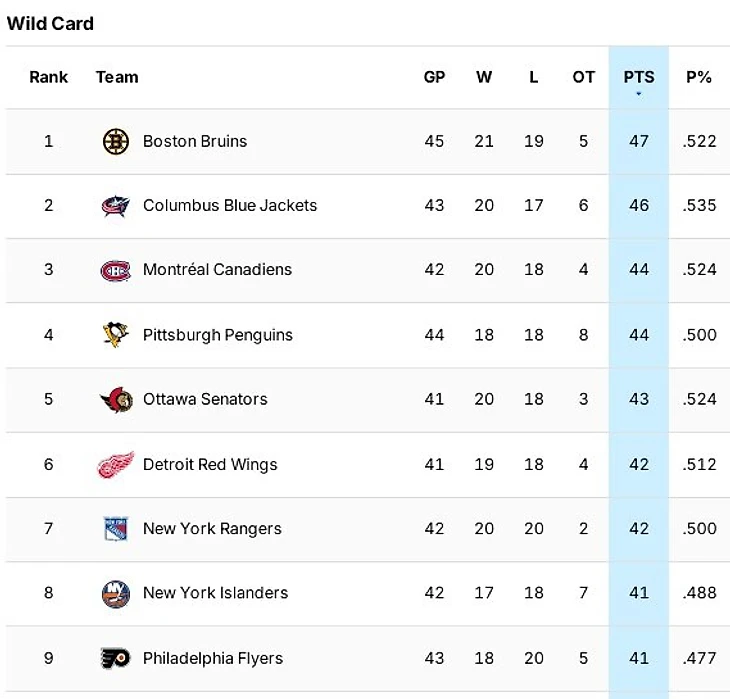Click the Boston Bruins logo icon
The height and width of the screenshot is (699, 730).
click(116, 142)
